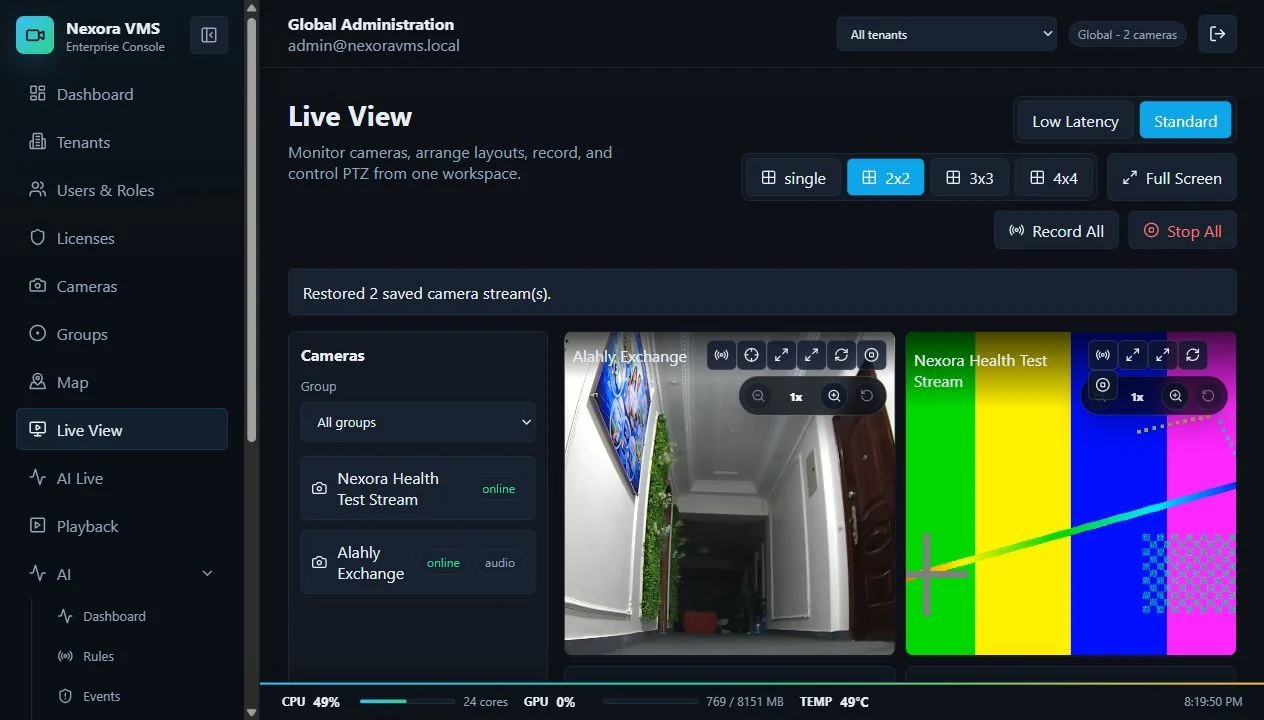Viewport: 1264px width, 720px height.
Task: Open the AI Dashboard submenu item
Action: (136, 616)
